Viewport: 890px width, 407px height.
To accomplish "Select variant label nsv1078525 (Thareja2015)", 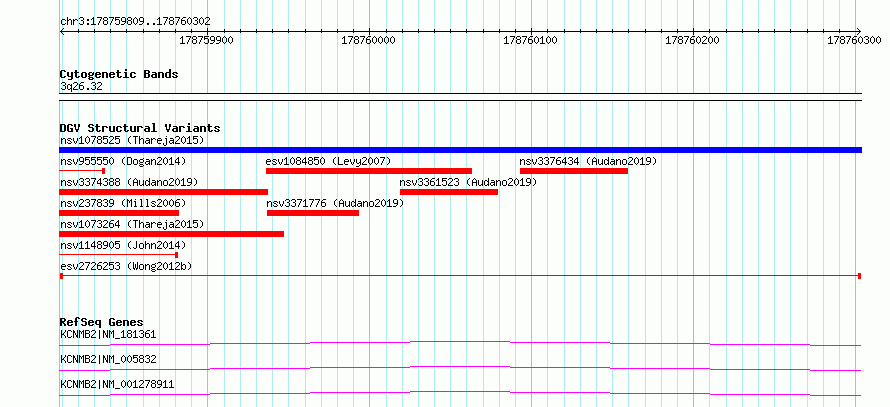I will click(132, 140).
